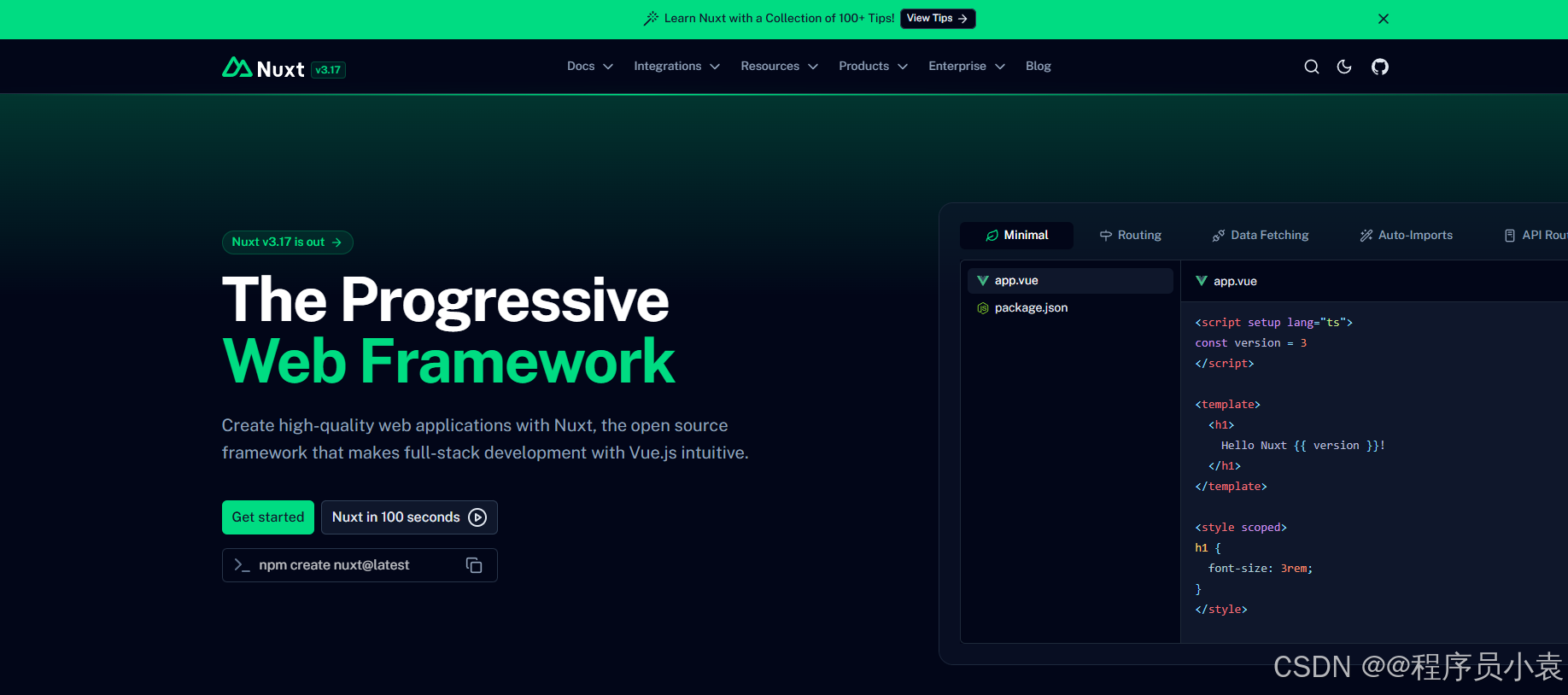Click the 'const version = 3' code line
Screen dimensions: 1568x695
click(1250, 343)
